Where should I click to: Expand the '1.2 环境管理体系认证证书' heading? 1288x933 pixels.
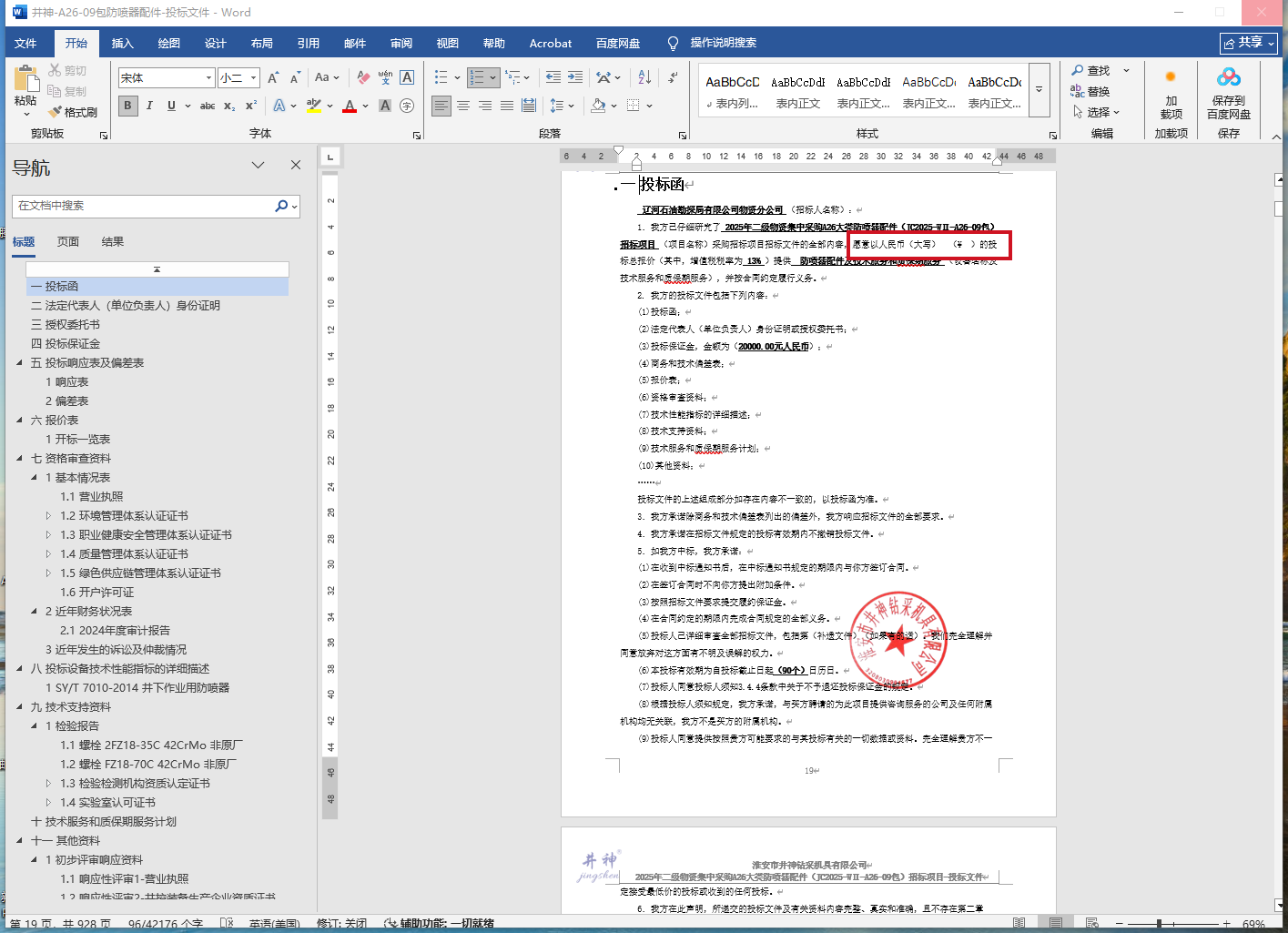click(49, 516)
